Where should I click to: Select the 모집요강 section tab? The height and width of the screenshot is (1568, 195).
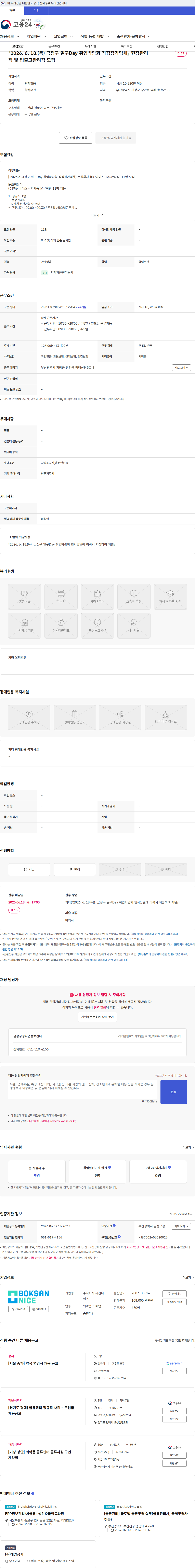18,46
